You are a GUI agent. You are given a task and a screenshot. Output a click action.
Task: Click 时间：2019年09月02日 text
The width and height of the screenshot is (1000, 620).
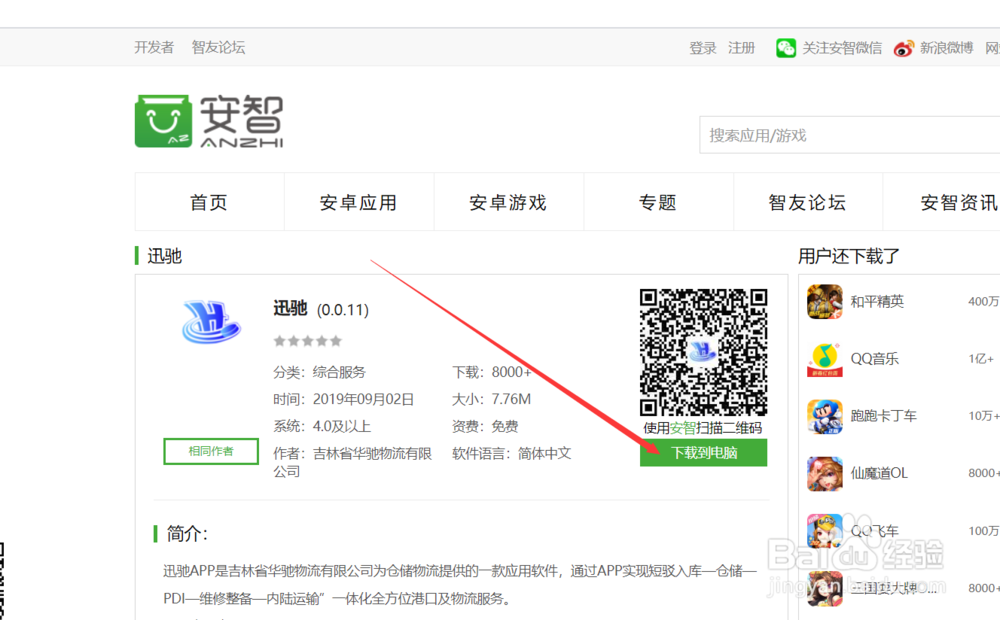pyautogui.click(x=343, y=399)
